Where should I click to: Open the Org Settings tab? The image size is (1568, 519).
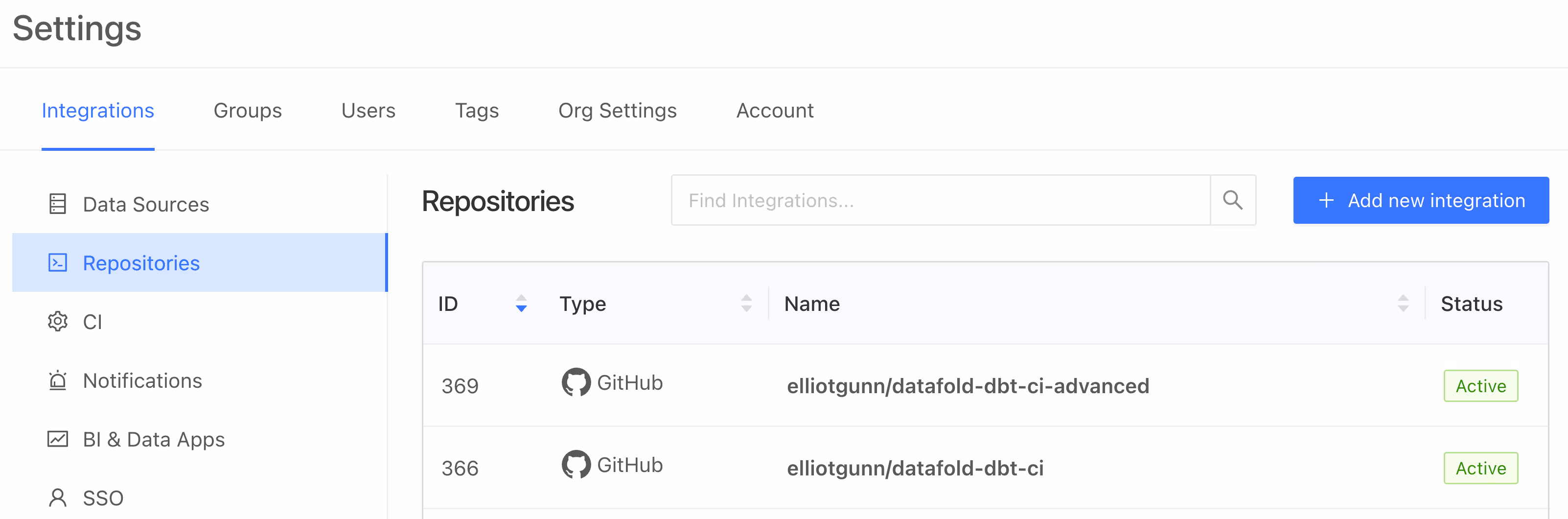coord(617,110)
